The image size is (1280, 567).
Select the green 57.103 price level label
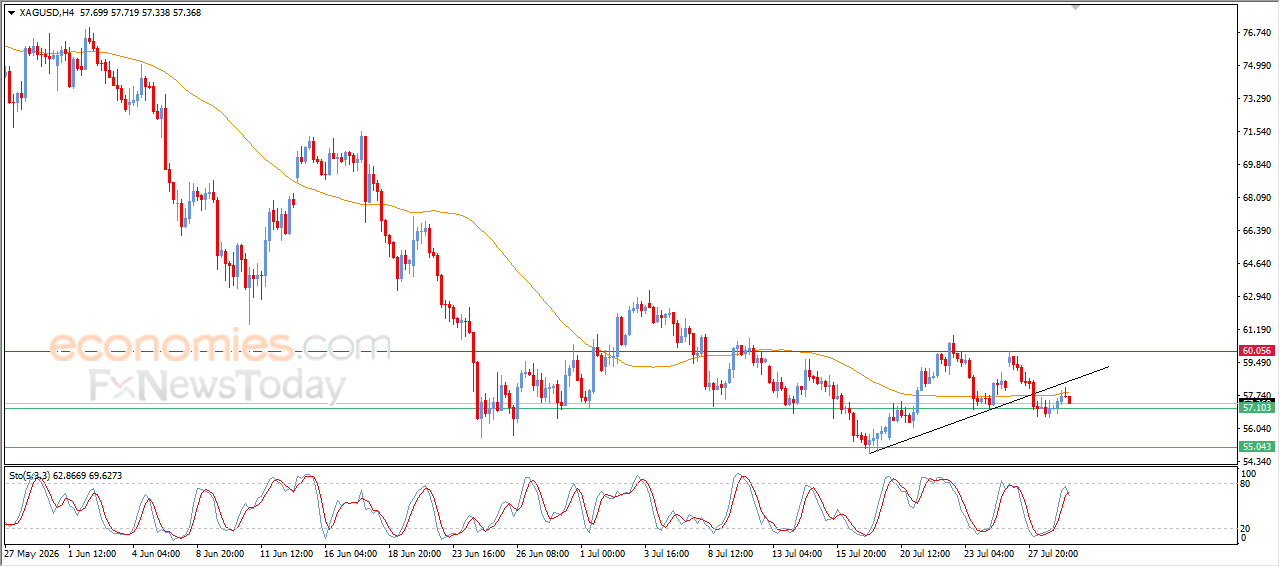click(x=1257, y=408)
